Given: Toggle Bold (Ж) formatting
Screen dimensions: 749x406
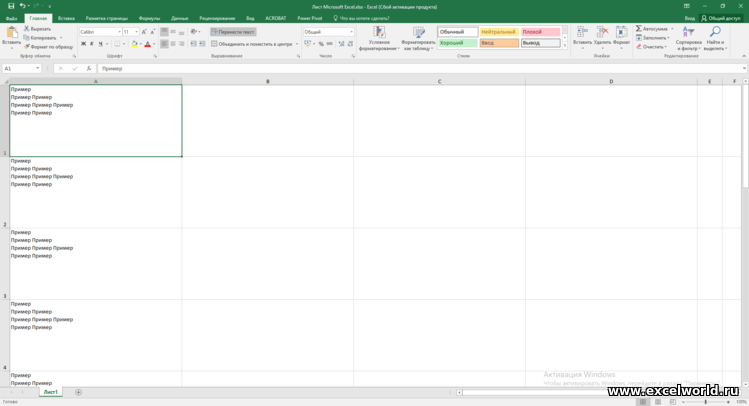Looking at the screenshot, I should pos(83,44).
